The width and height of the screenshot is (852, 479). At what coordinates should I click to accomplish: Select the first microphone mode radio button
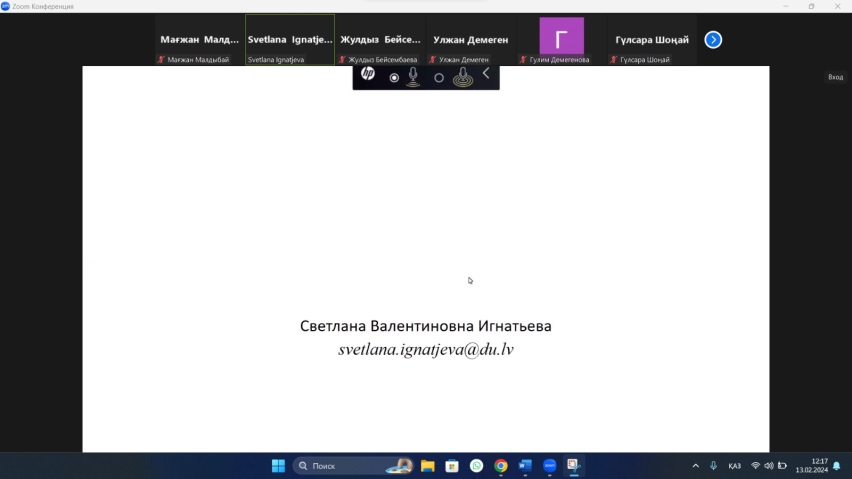click(394, 77)
